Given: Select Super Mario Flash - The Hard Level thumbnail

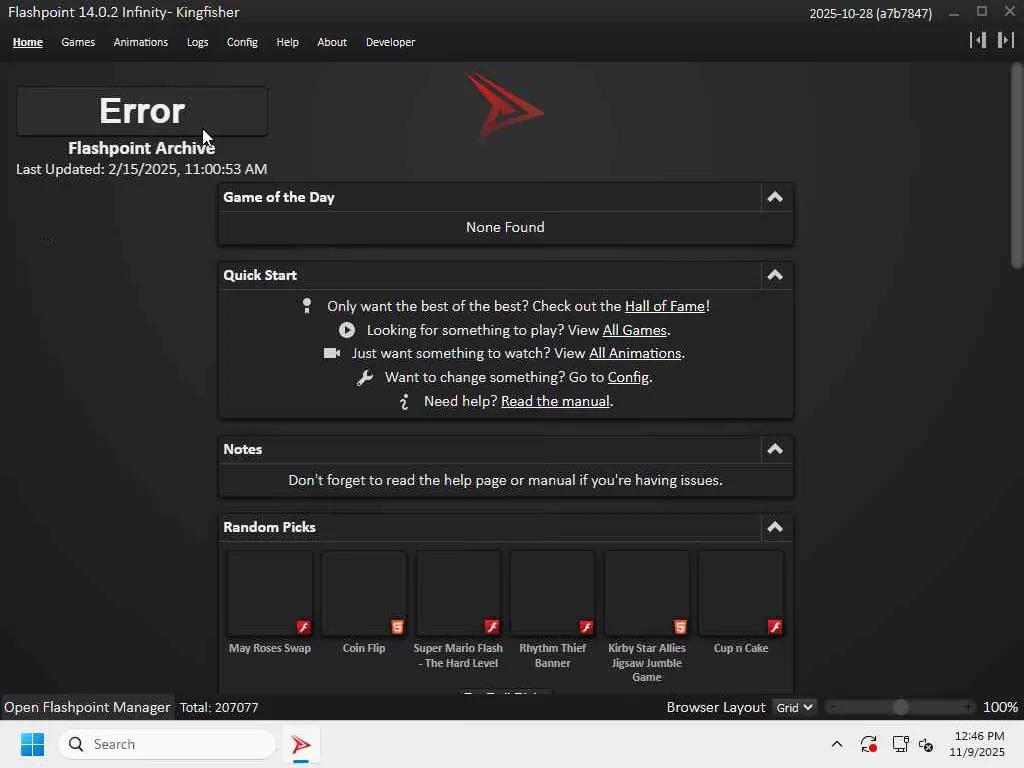Looking at the screenshot, I should (x=458, y=593).
